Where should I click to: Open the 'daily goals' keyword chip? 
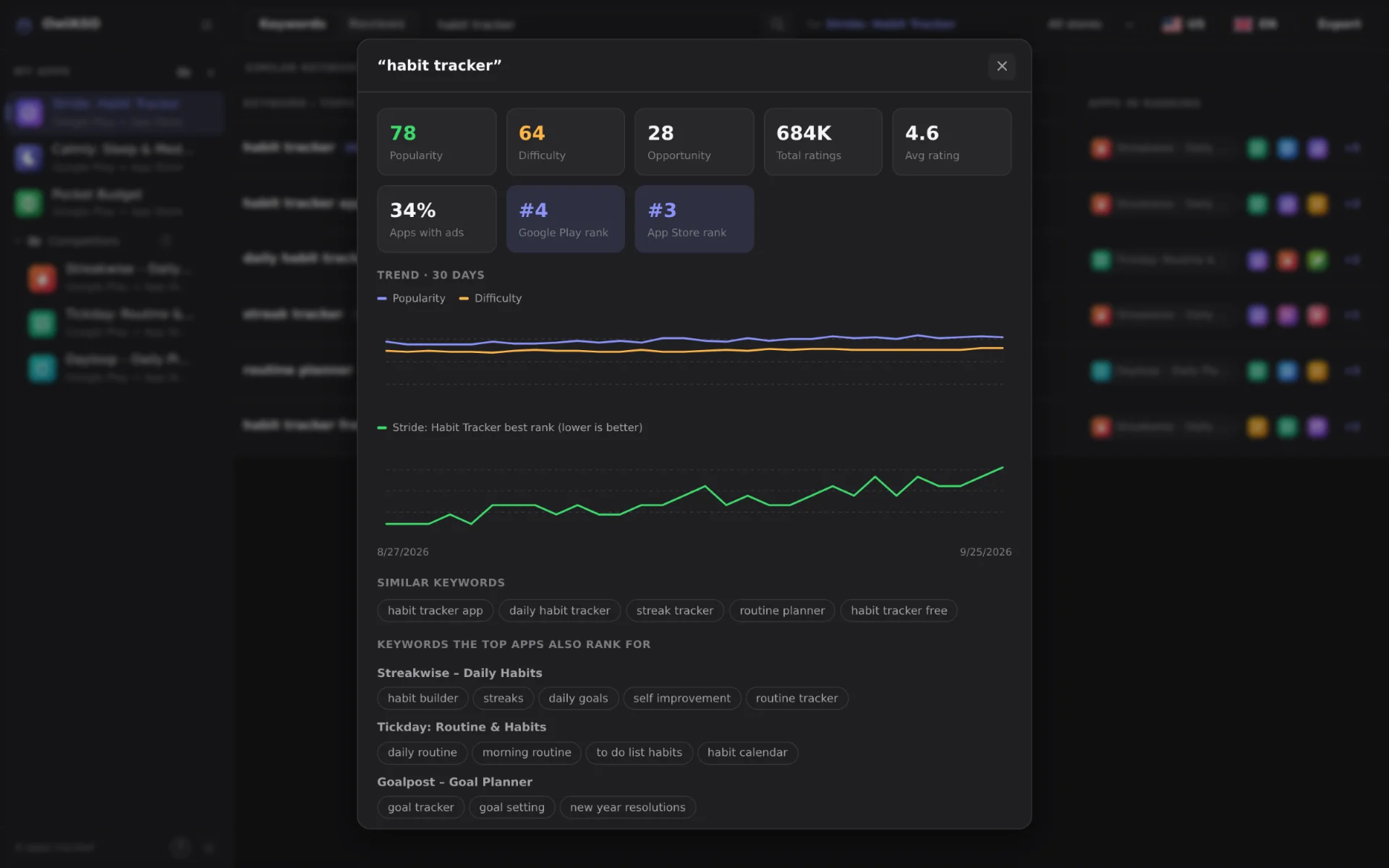point(578,698)
